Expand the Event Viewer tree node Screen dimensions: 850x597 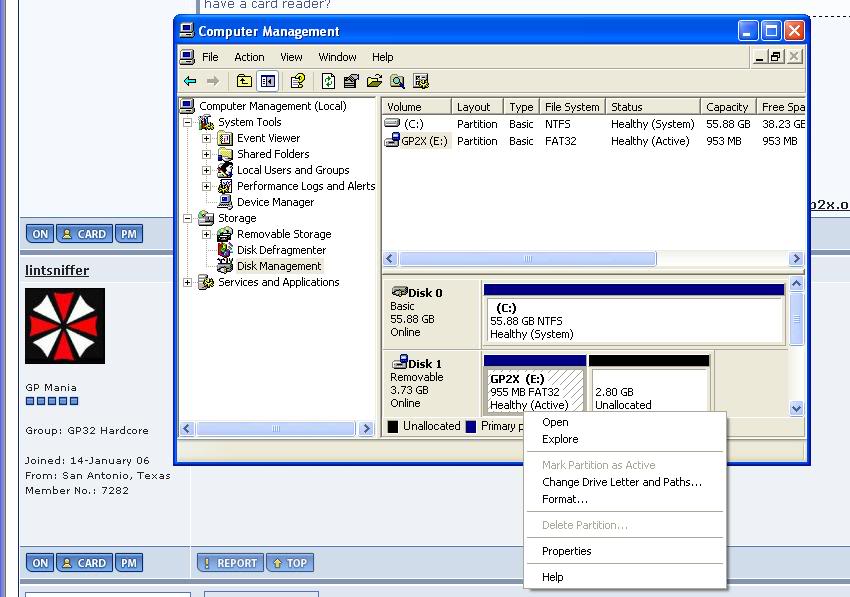[x=207, y=138]
